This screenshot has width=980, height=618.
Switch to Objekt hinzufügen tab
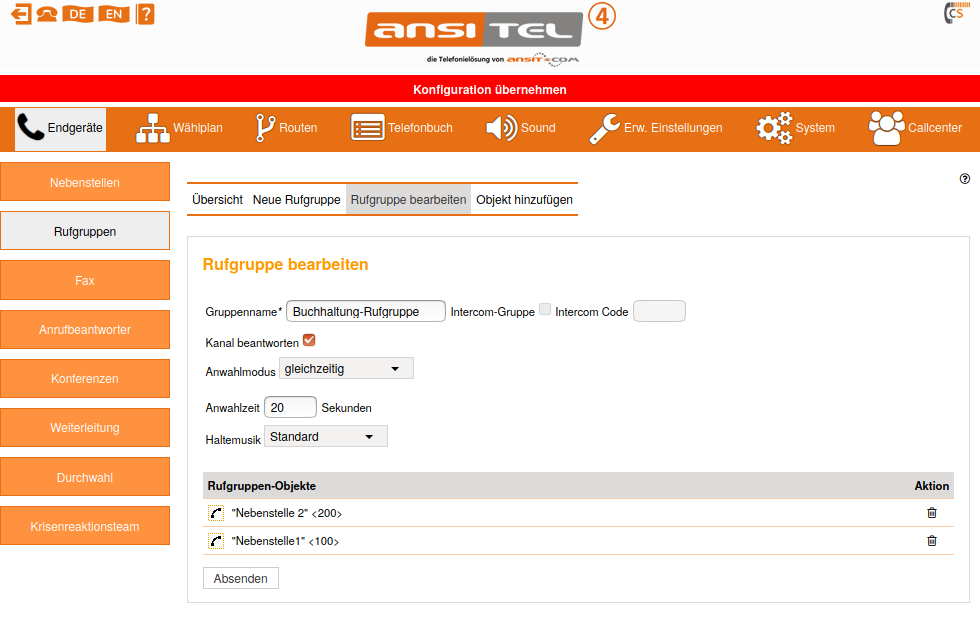(x=524, y=200)
